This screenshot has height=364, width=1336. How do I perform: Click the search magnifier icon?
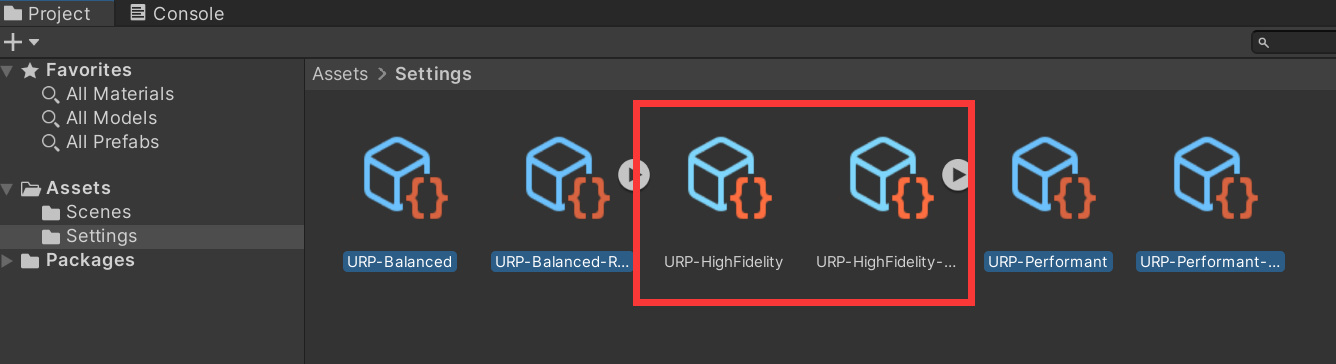pyautogui.click(x=1264, y=43)
